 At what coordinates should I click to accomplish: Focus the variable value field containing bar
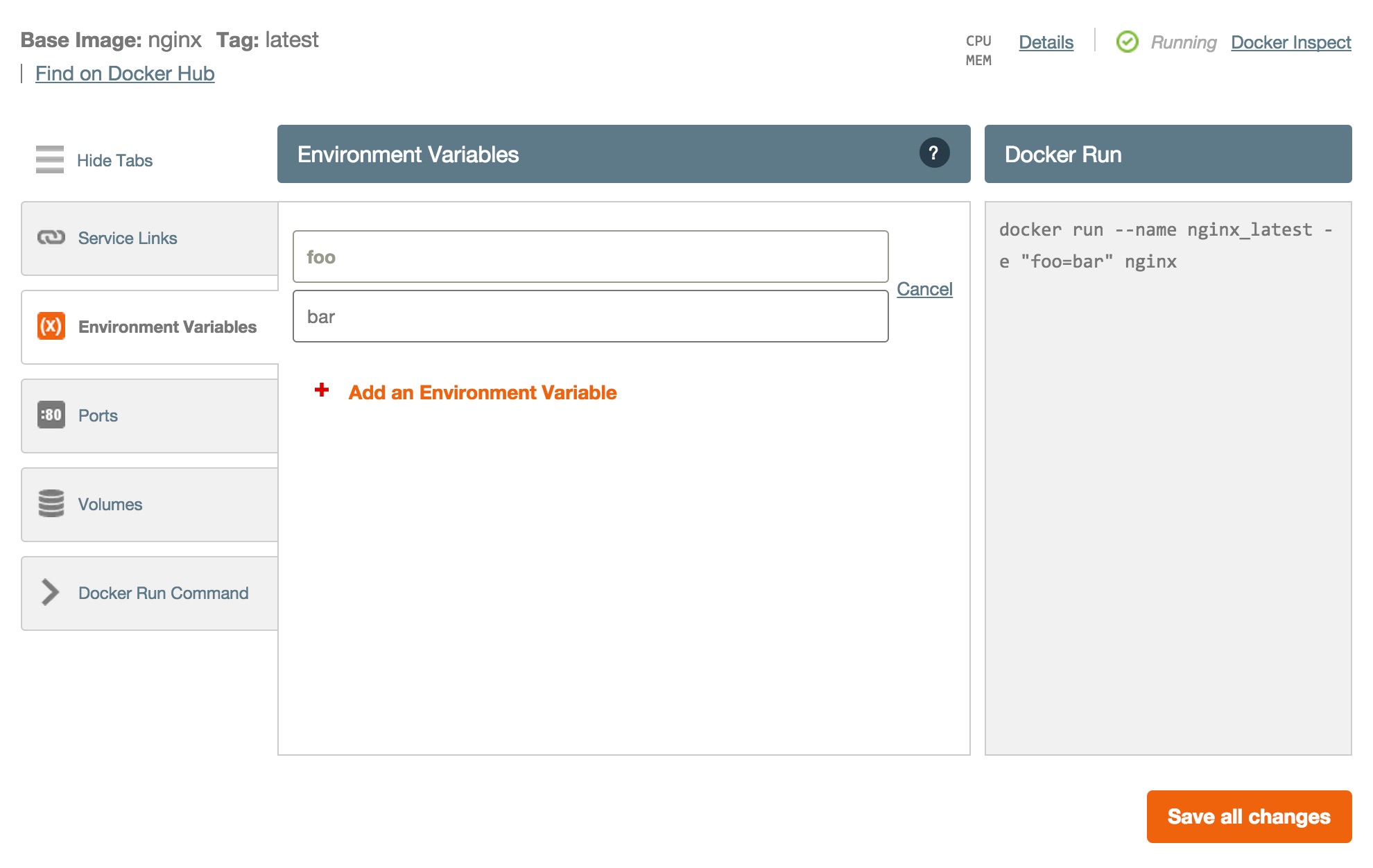click(590, 316)
